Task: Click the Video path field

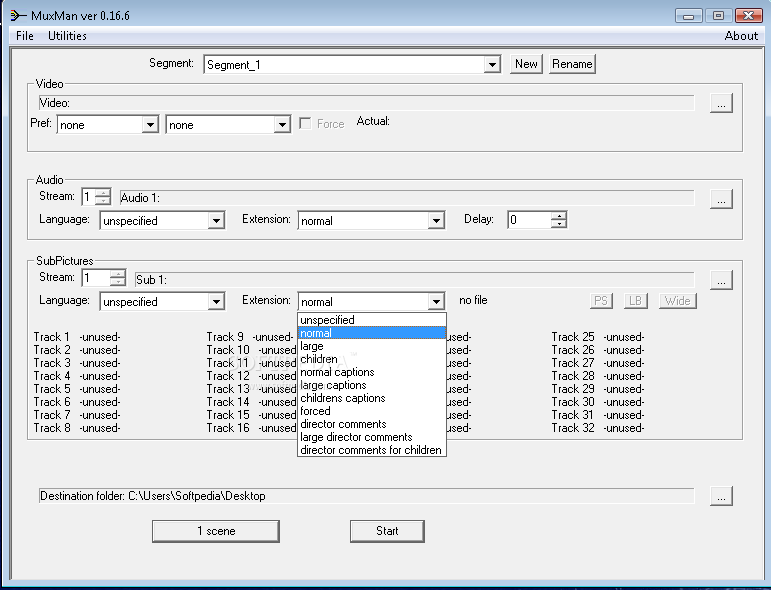Action: coord(366,103)
